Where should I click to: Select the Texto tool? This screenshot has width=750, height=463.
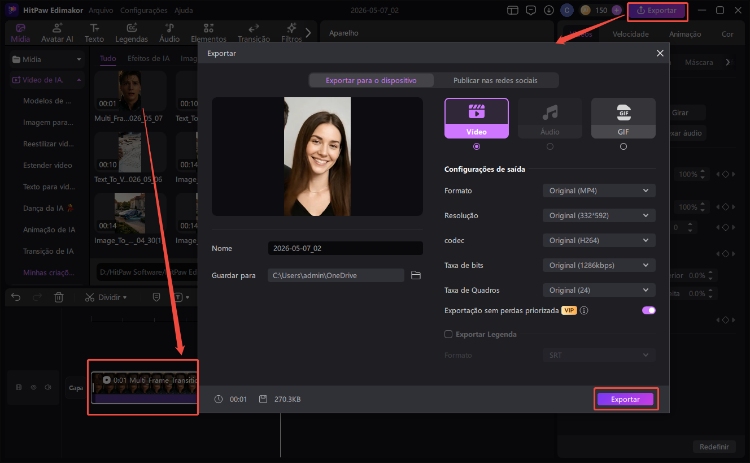click(94, 33)
